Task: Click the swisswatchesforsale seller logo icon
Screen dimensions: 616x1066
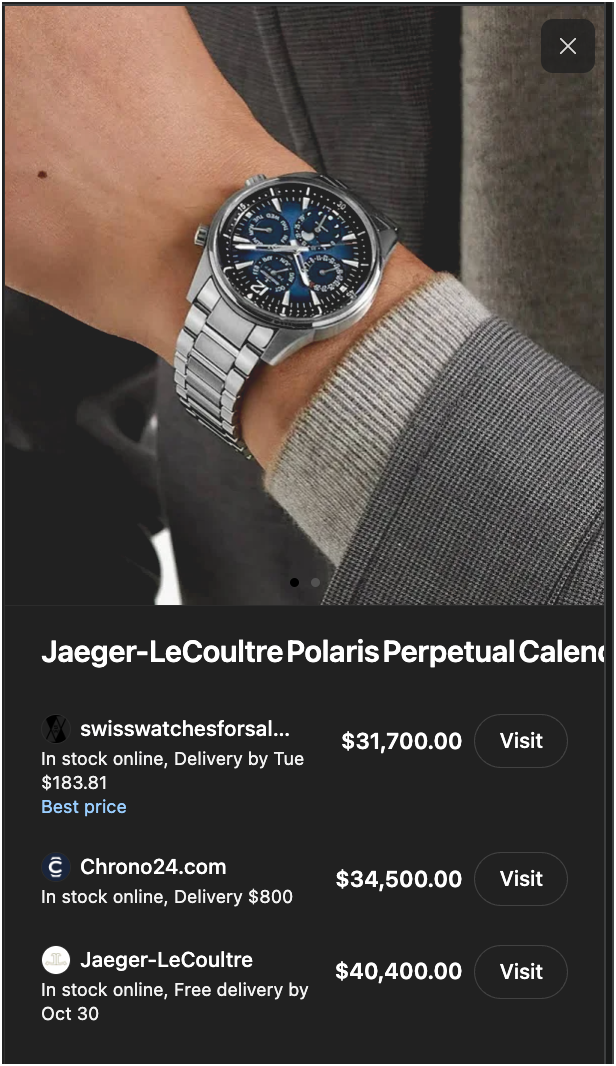Action: click(56, 729)
